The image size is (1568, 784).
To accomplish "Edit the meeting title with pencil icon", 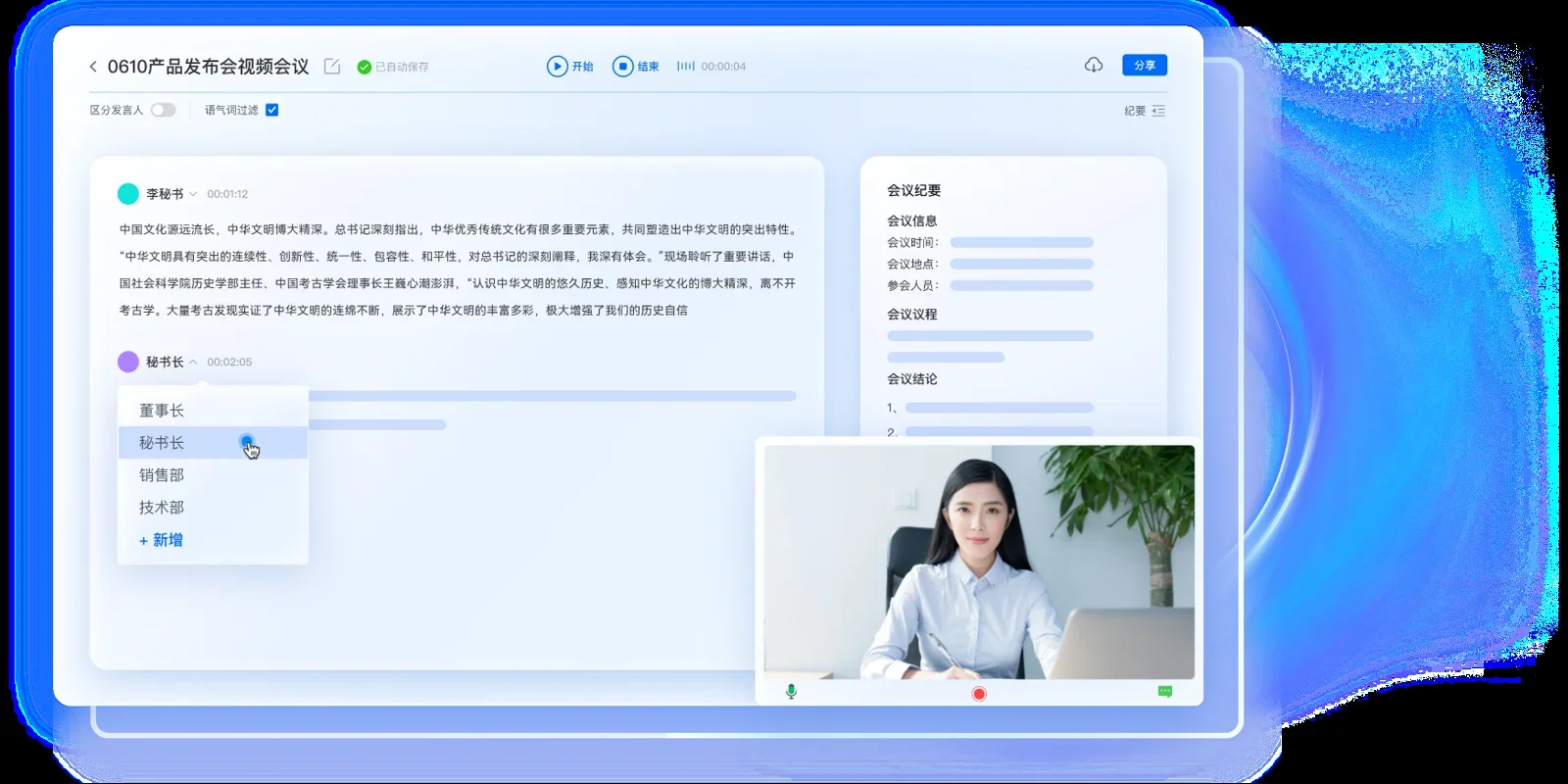I will 332,67.
